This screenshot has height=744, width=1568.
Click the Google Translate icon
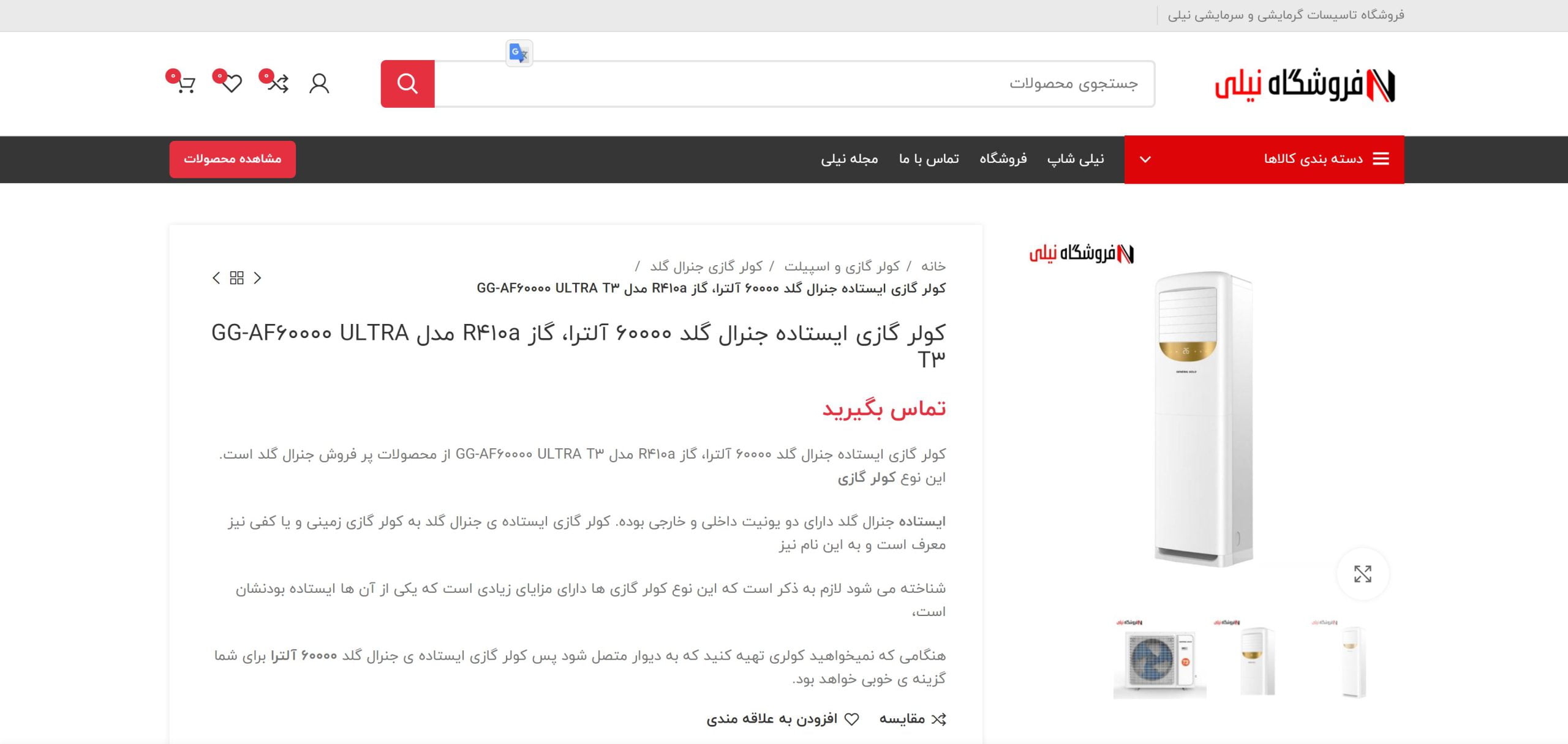(x=519, y=53)
